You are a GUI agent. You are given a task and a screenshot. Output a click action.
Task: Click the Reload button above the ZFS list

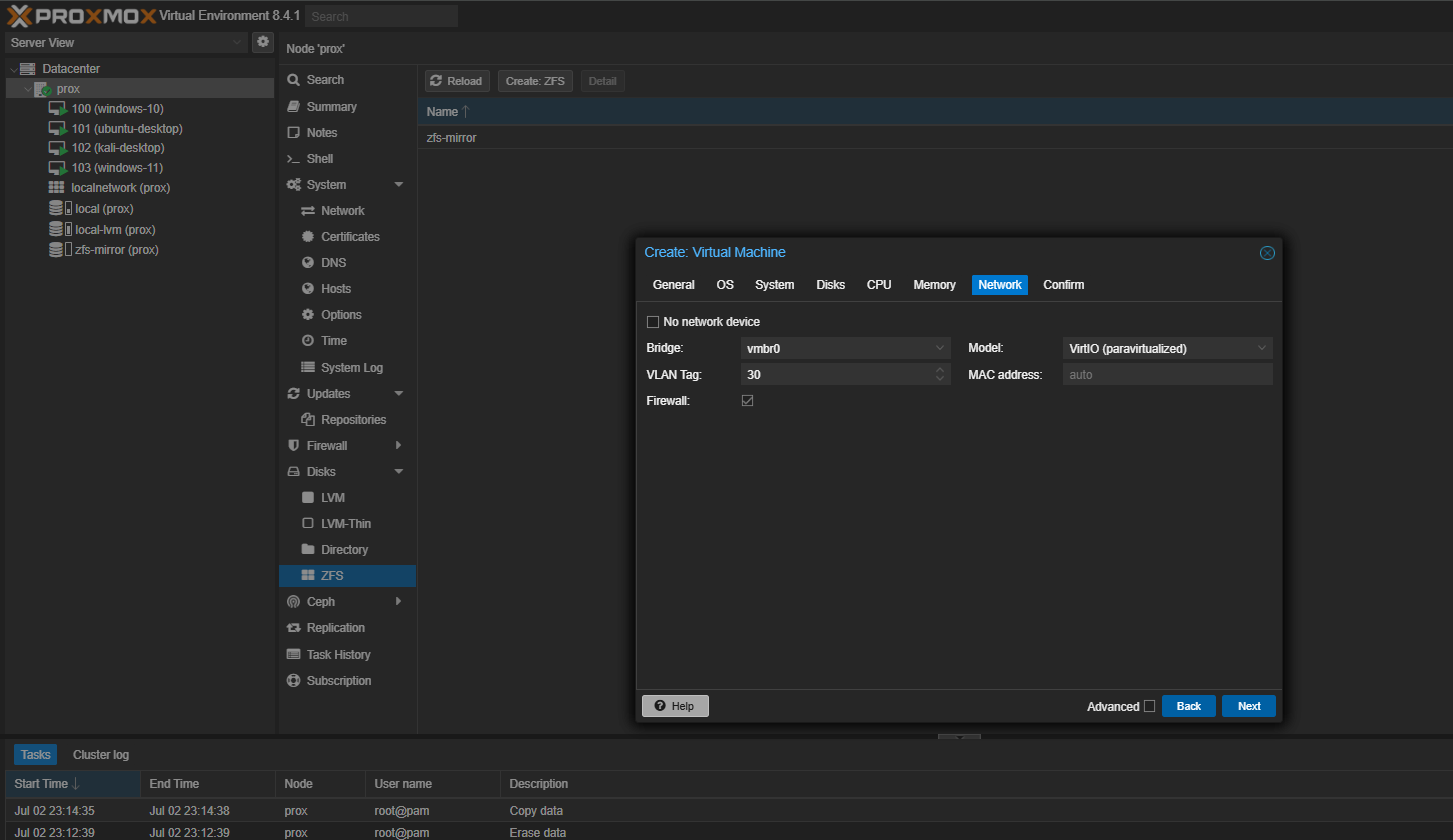point(457,80)
